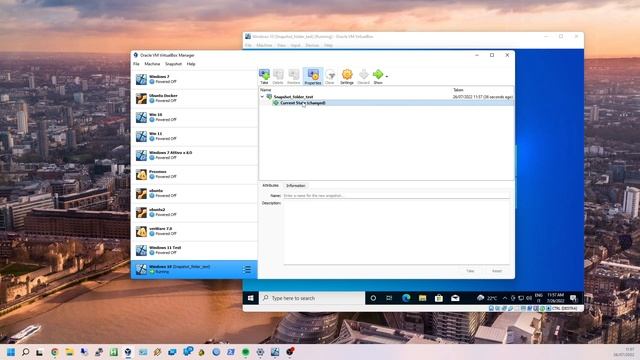
Task: Launch Microsoft Edge from the VM taskbar
Action: point(406,298)
